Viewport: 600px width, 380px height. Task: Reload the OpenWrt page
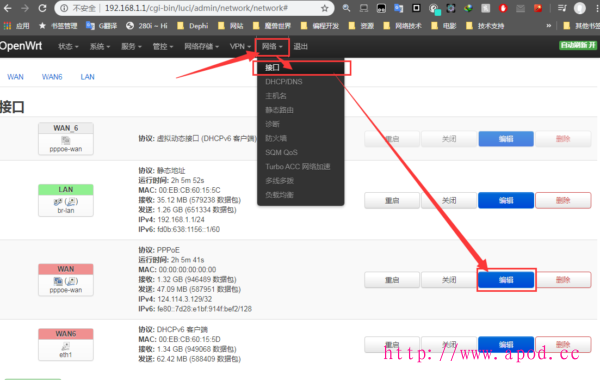click(x=42, y=8)
